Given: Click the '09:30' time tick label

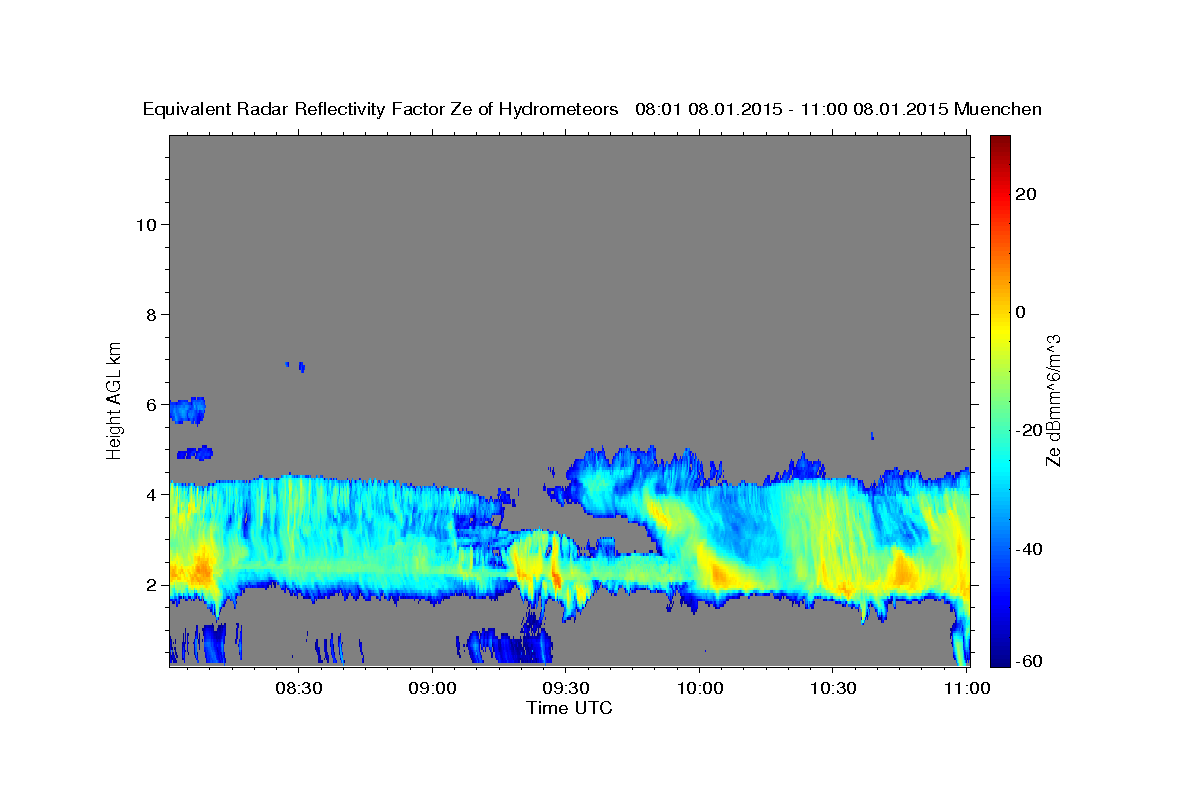Looking at the screenshot, I should (565, 688).
